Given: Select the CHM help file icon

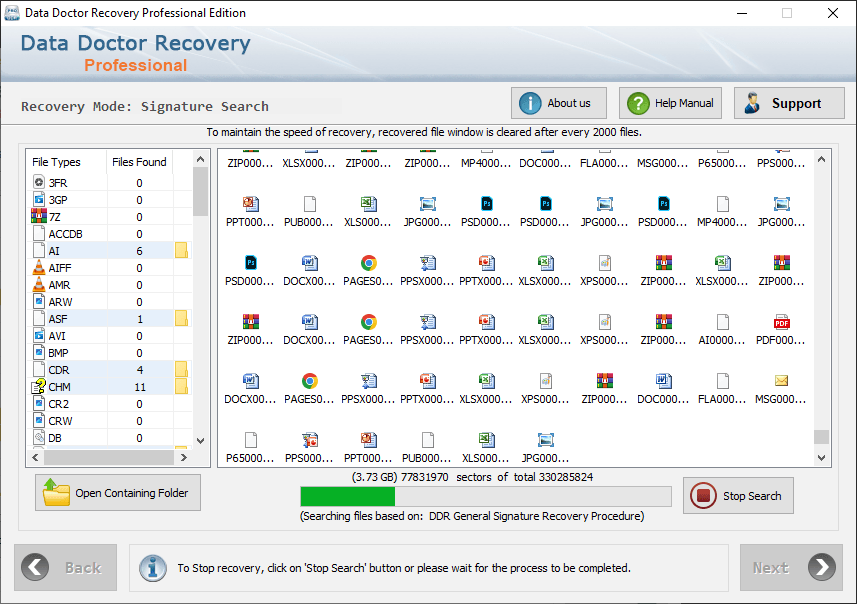Looking at the screenshot, I should tap(39, 386).
